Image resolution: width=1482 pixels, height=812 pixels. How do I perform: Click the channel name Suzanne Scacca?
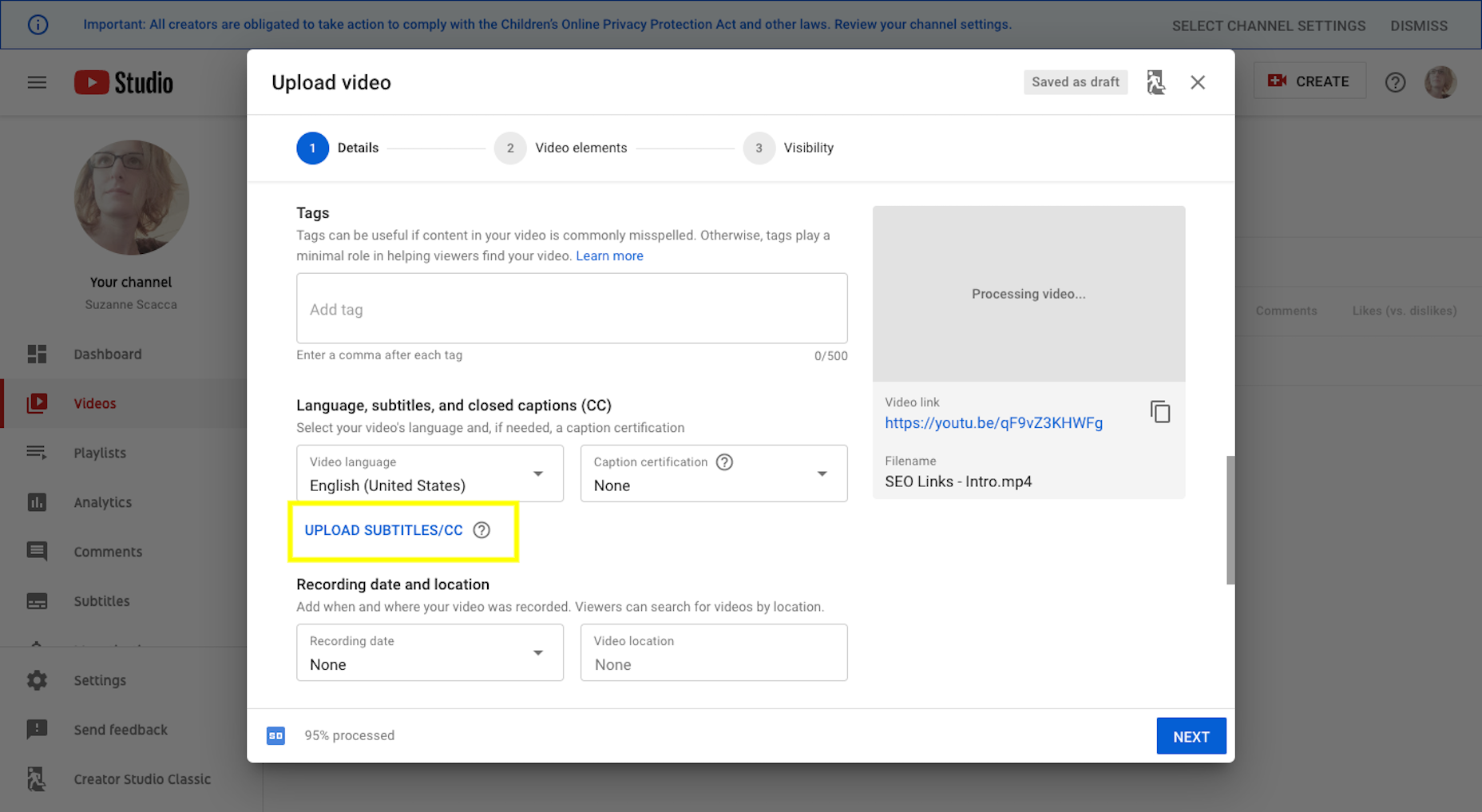pyautogui.click(x=131, y=304)
